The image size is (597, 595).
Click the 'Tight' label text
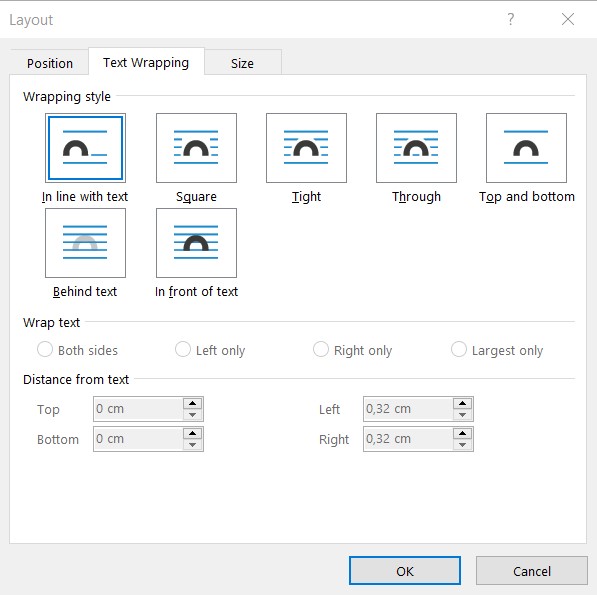pyautogui.click(x=306, y=197)
